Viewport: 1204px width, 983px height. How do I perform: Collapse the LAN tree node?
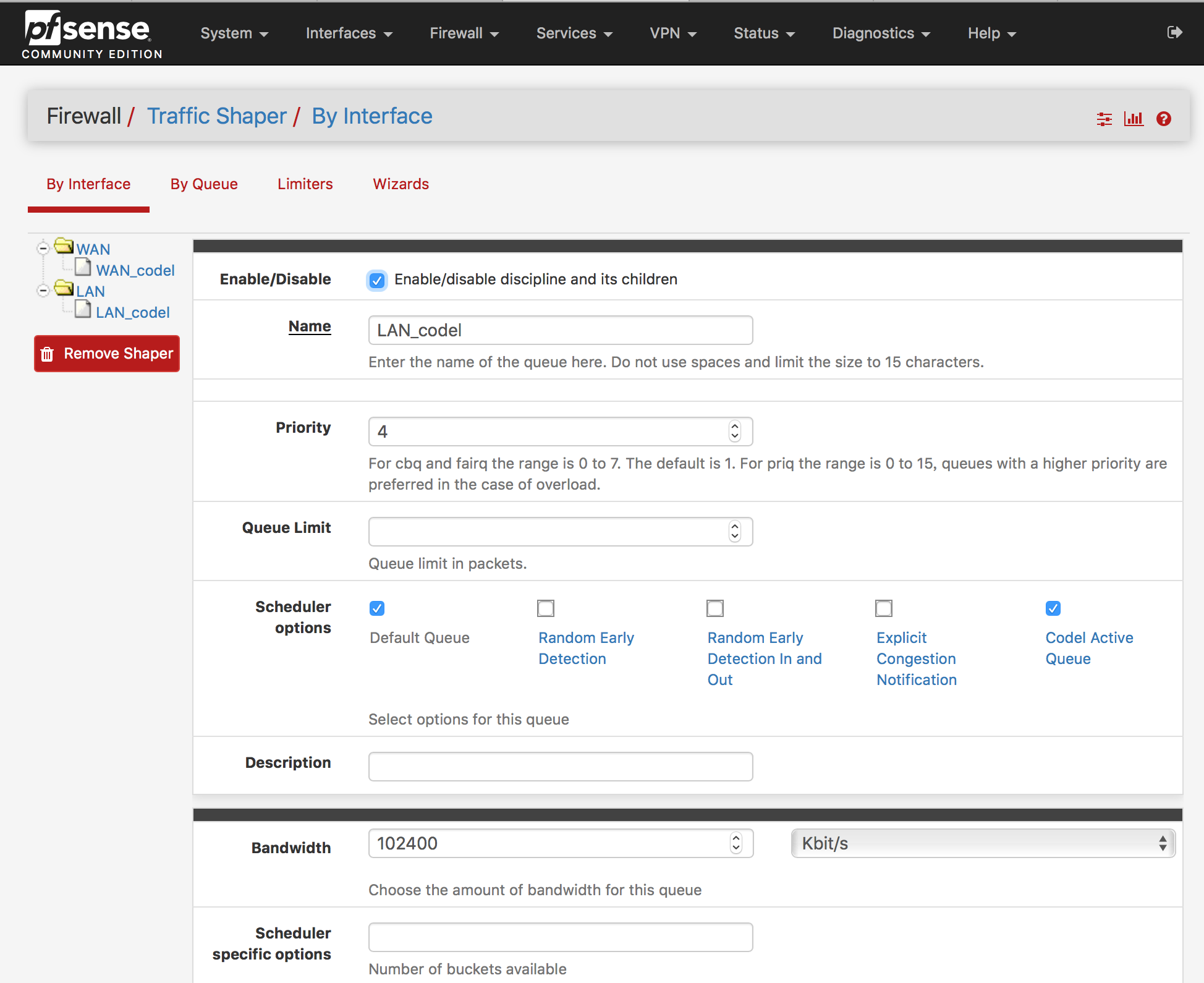[43, 289]
